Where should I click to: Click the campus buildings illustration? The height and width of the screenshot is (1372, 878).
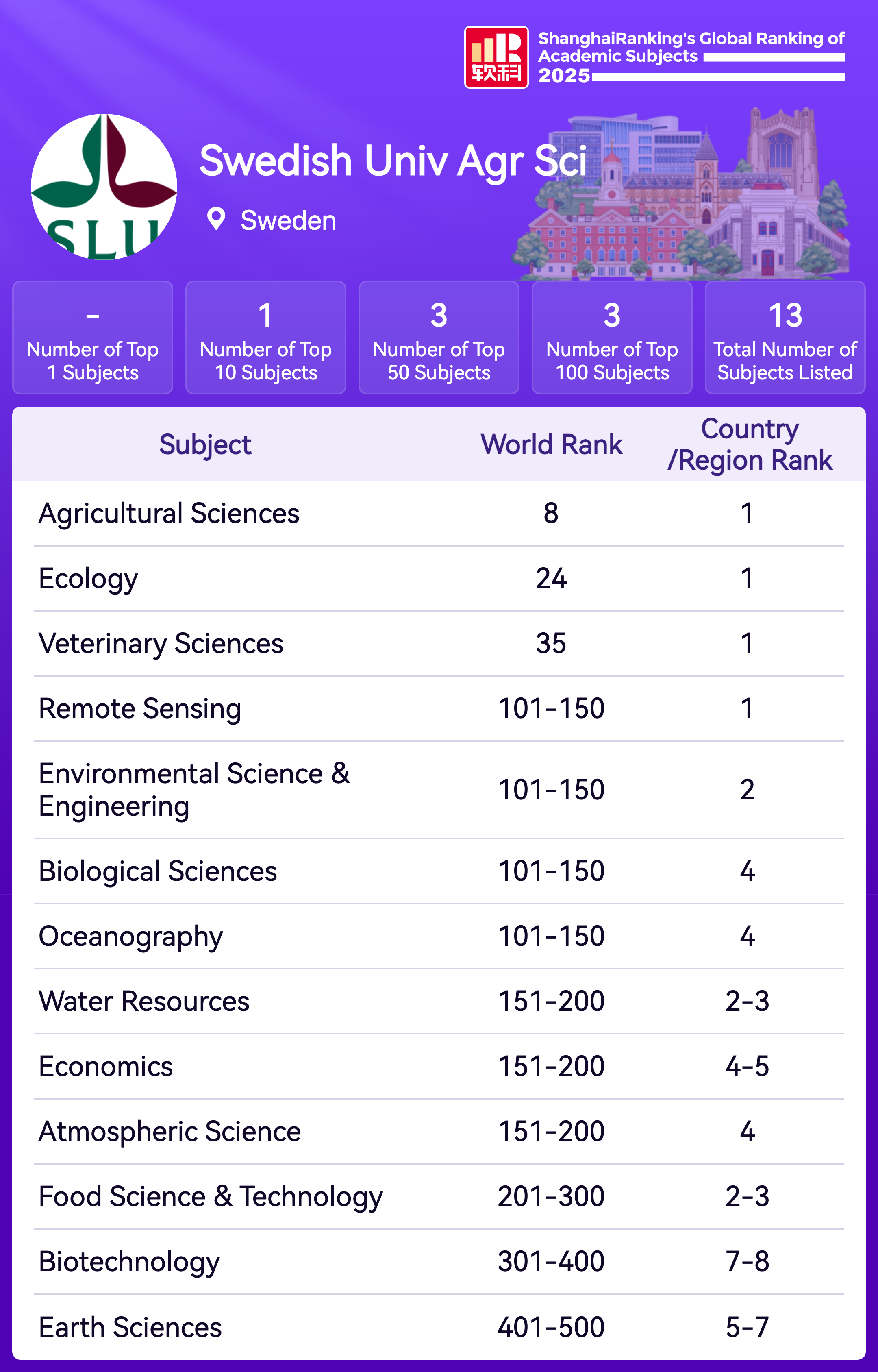(x=684, y=200)
